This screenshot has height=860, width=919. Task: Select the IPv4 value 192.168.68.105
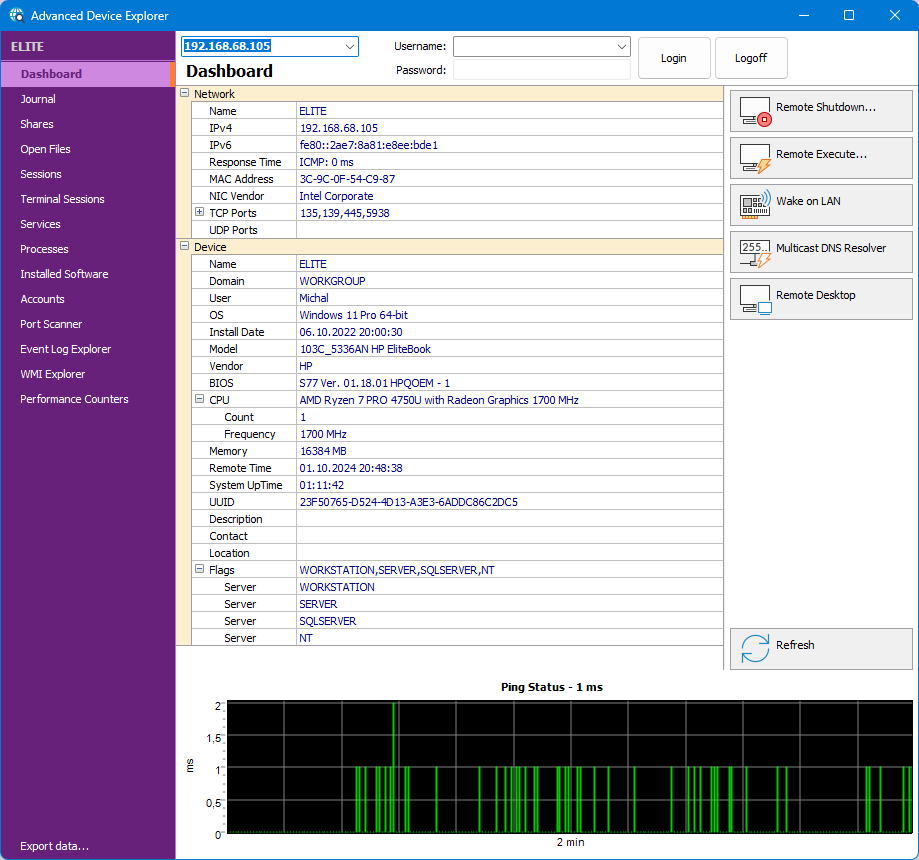[339, 128]
